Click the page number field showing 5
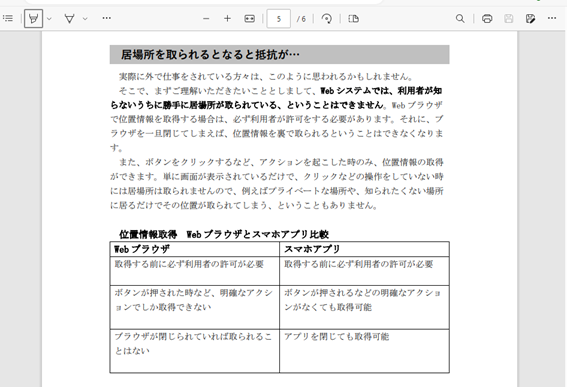 (278, 19)
